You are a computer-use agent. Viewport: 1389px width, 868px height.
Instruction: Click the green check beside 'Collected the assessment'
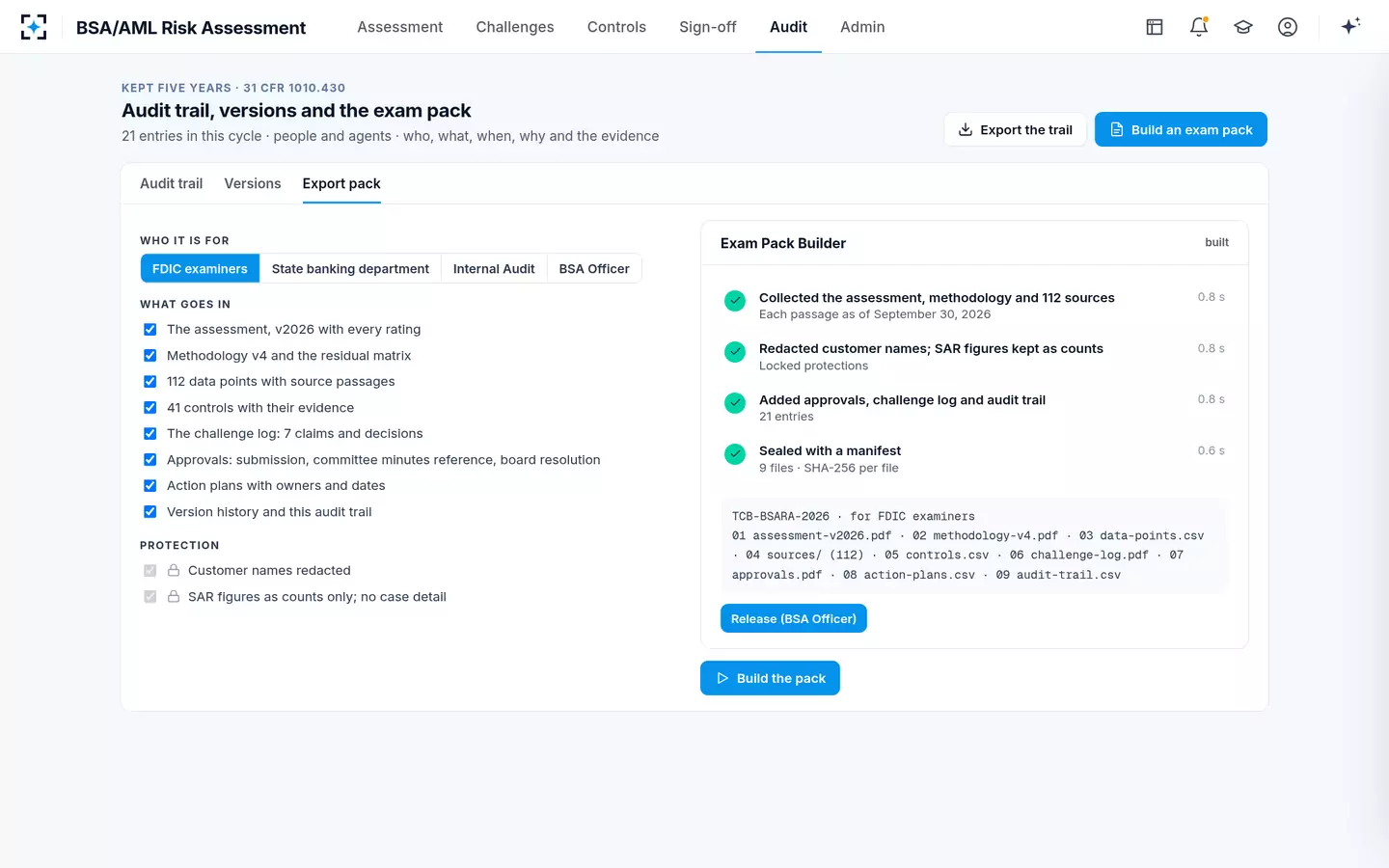(735, 301)
